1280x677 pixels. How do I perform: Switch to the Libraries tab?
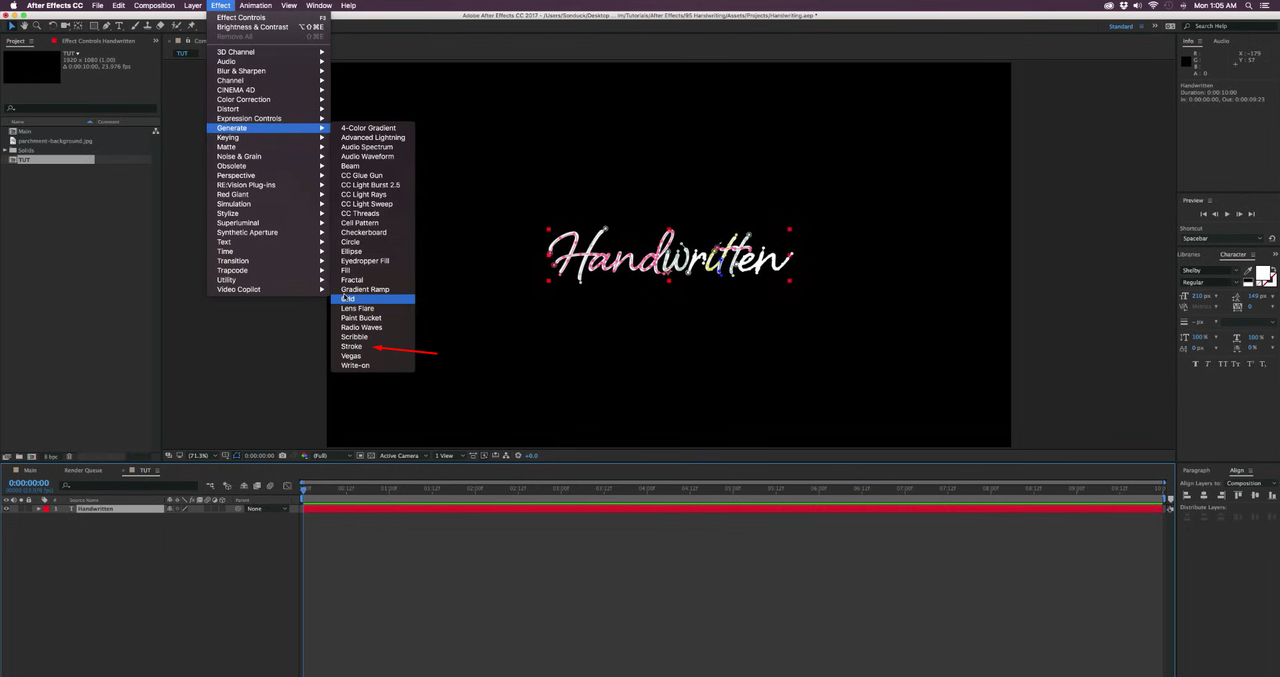tap(1190, 254)
